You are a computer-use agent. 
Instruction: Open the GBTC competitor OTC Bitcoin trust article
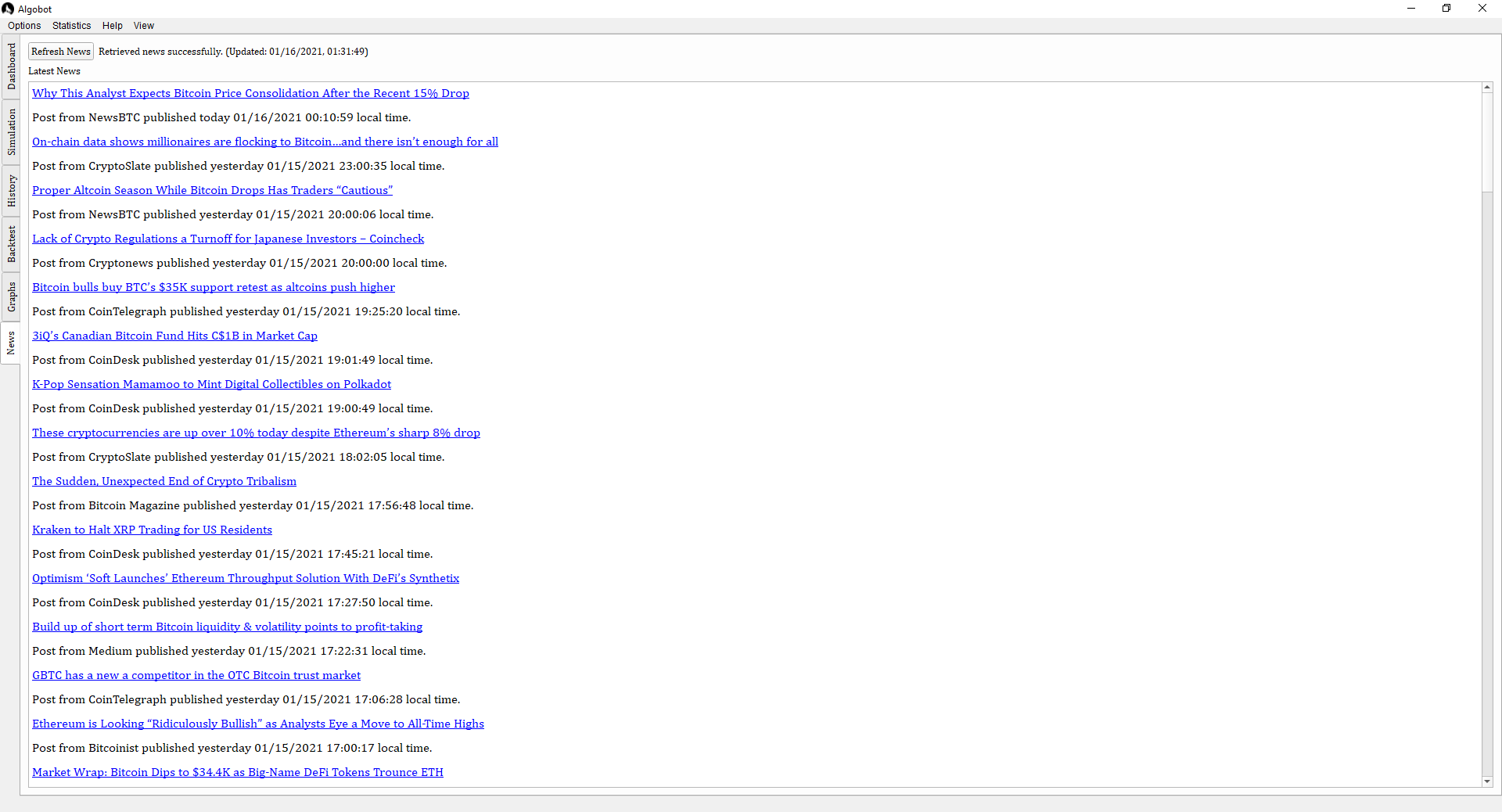(196, 675)
